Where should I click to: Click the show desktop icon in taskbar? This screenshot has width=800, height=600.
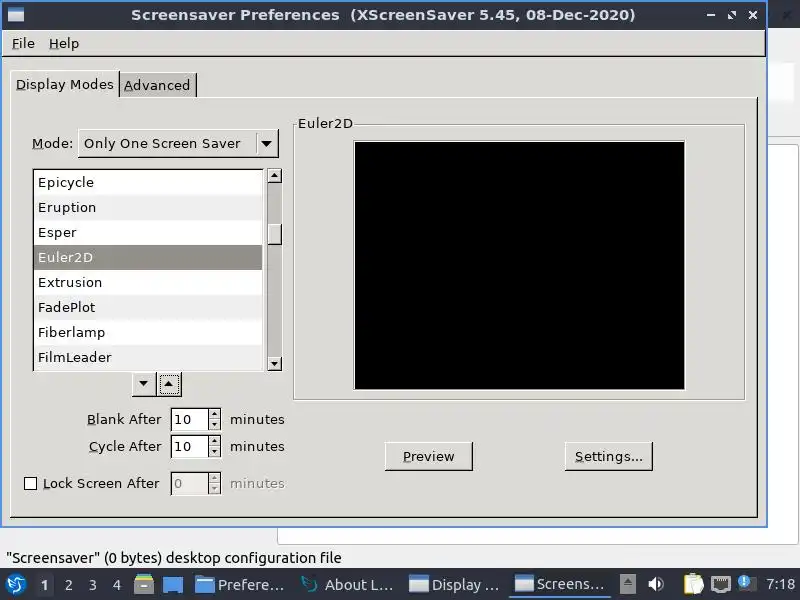(x=173, y=585)
